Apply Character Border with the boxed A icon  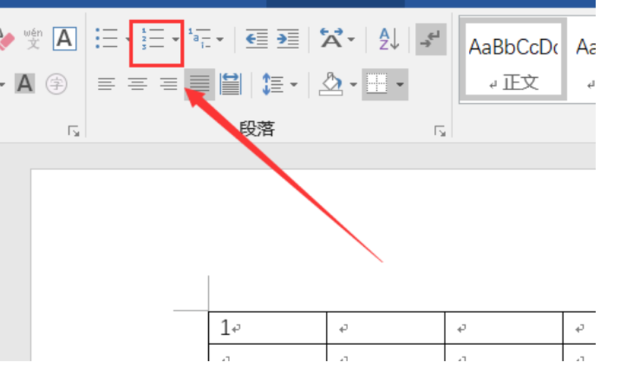tap(65, 39)
